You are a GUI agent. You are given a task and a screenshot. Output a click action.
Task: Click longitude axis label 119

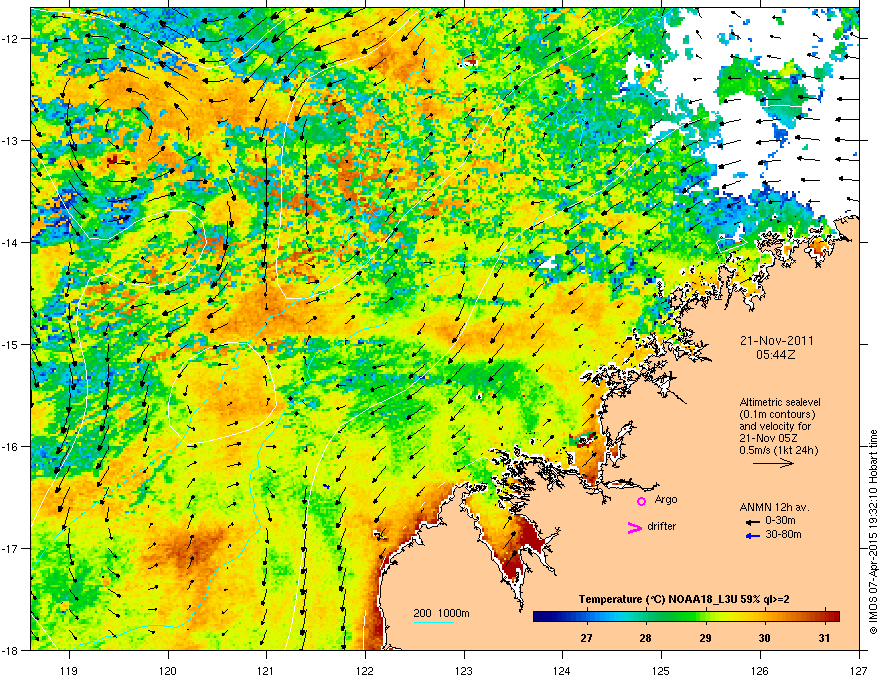pos(69,670)
